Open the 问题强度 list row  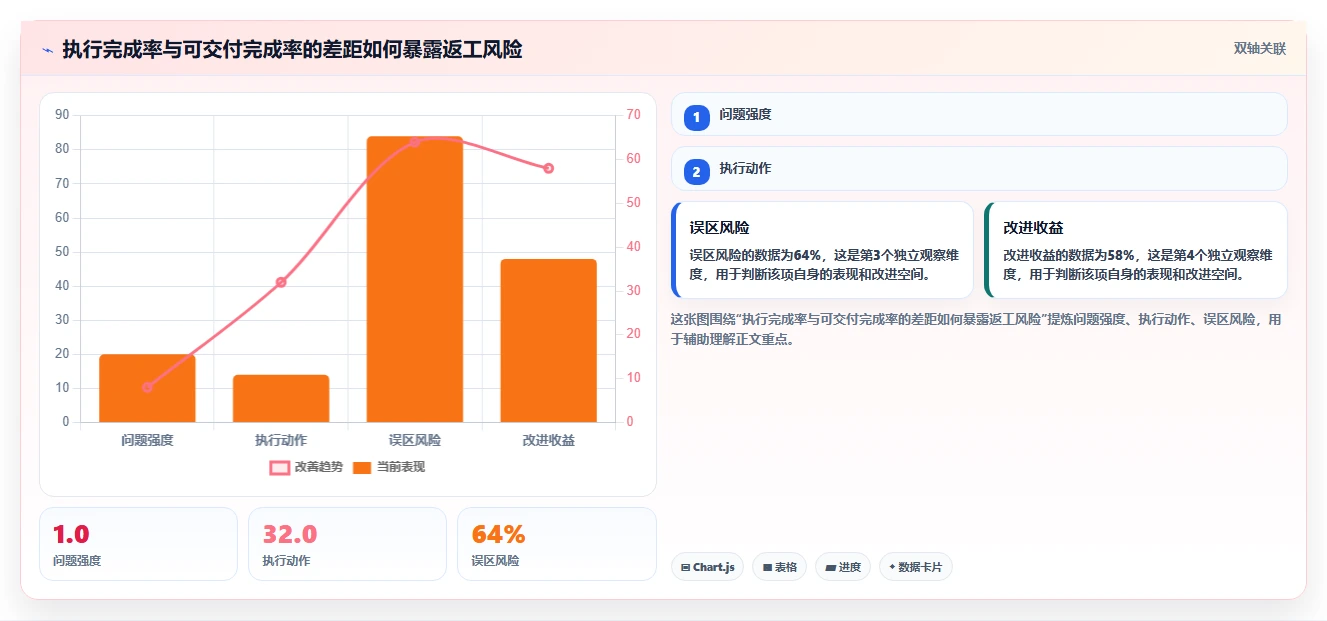(979, 114)
